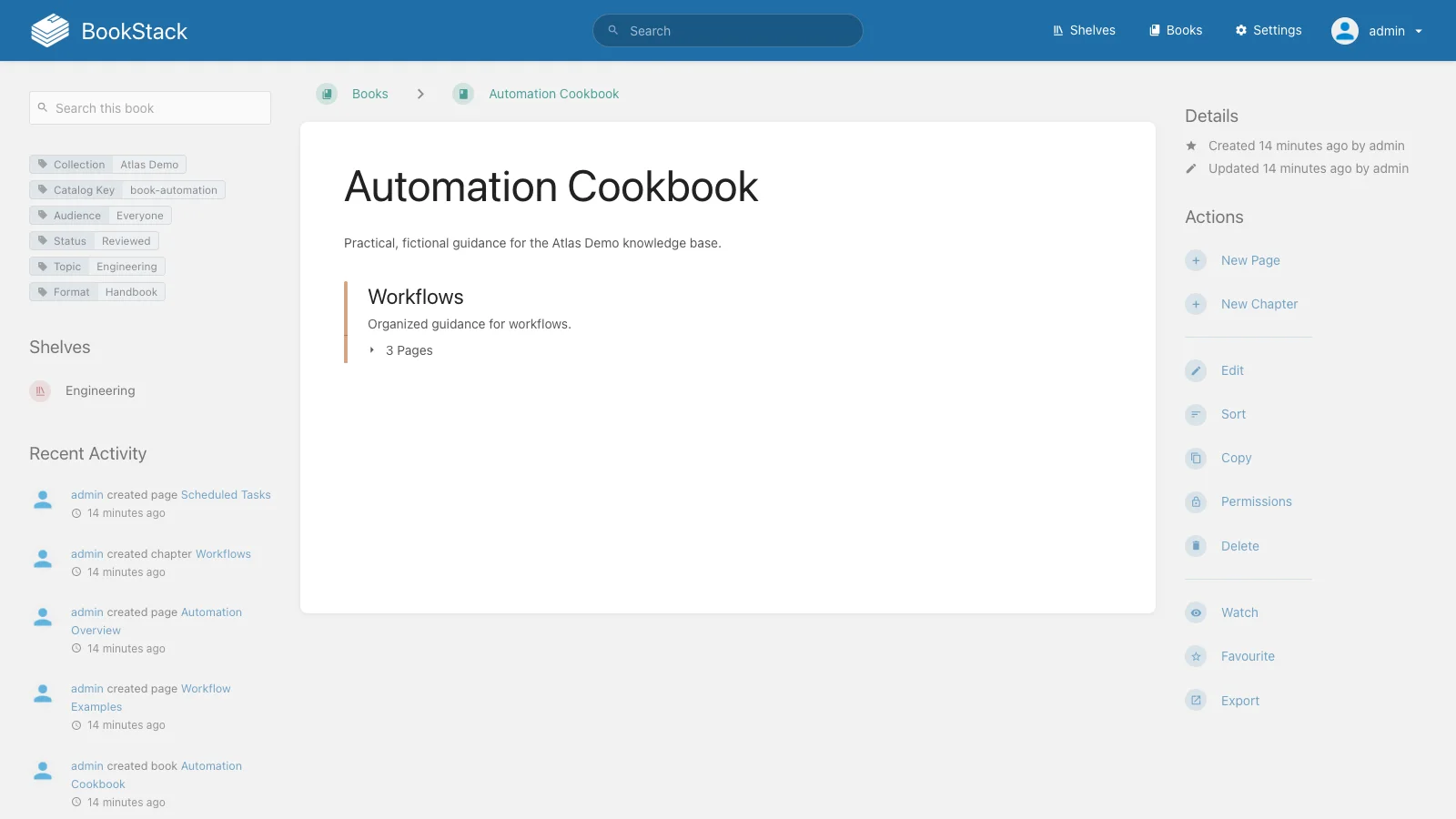
Task: Click the Export action link
Action: click(x=1240, y=701)
